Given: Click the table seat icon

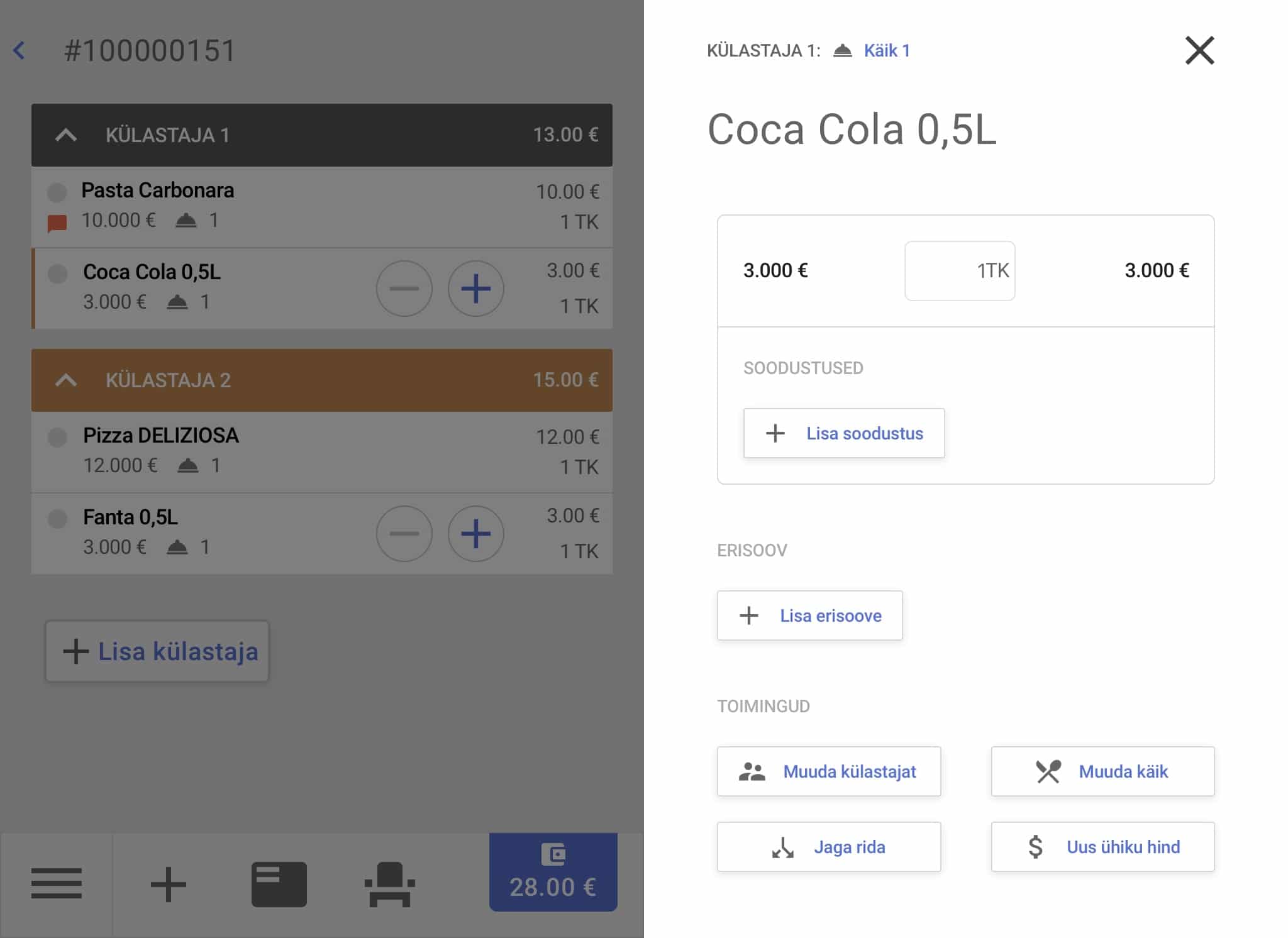Looking at the screenshot, I should pyautogui.click(x=390, y=884).
